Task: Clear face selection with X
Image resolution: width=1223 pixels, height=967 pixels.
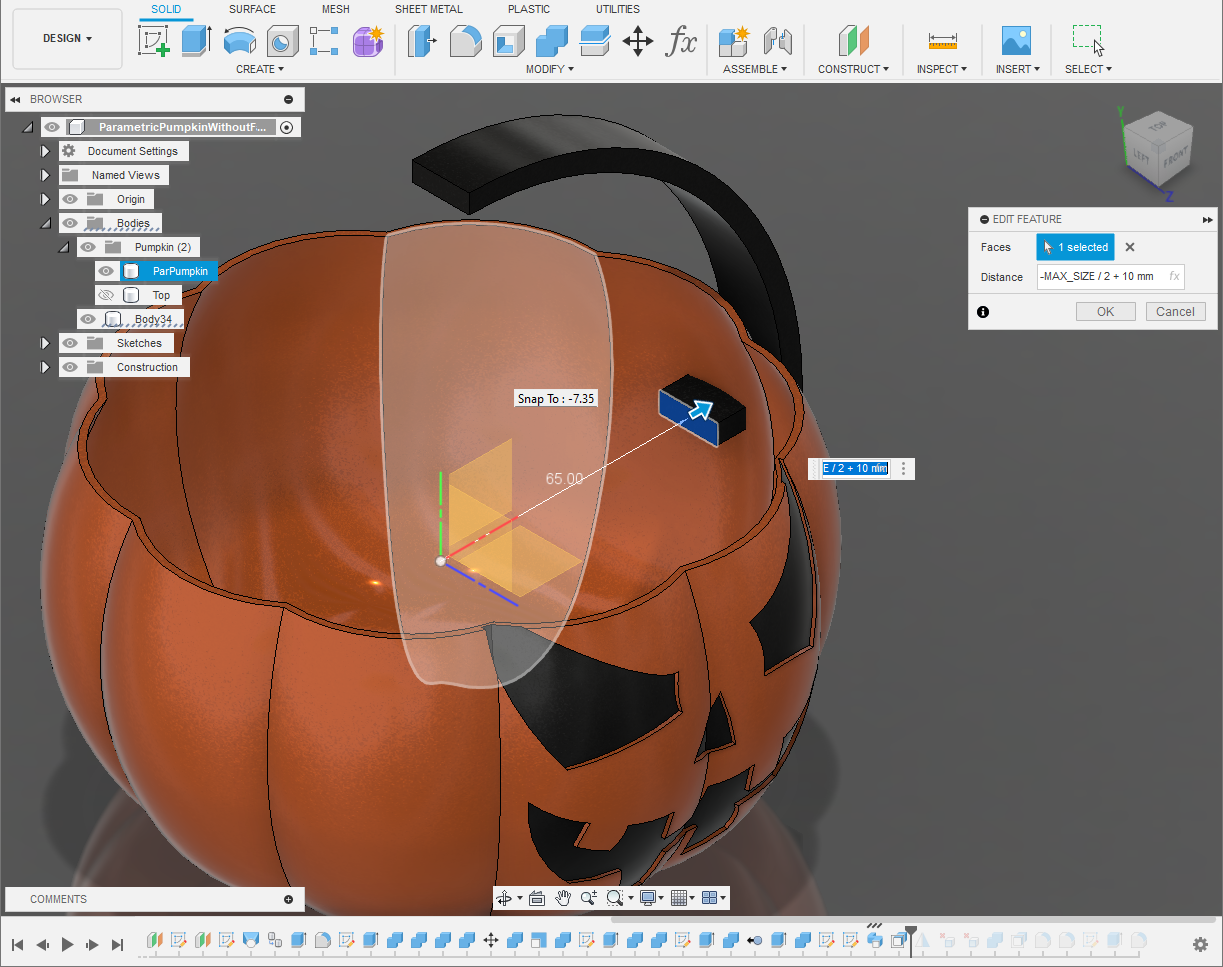Action: tap(1130, 247)
